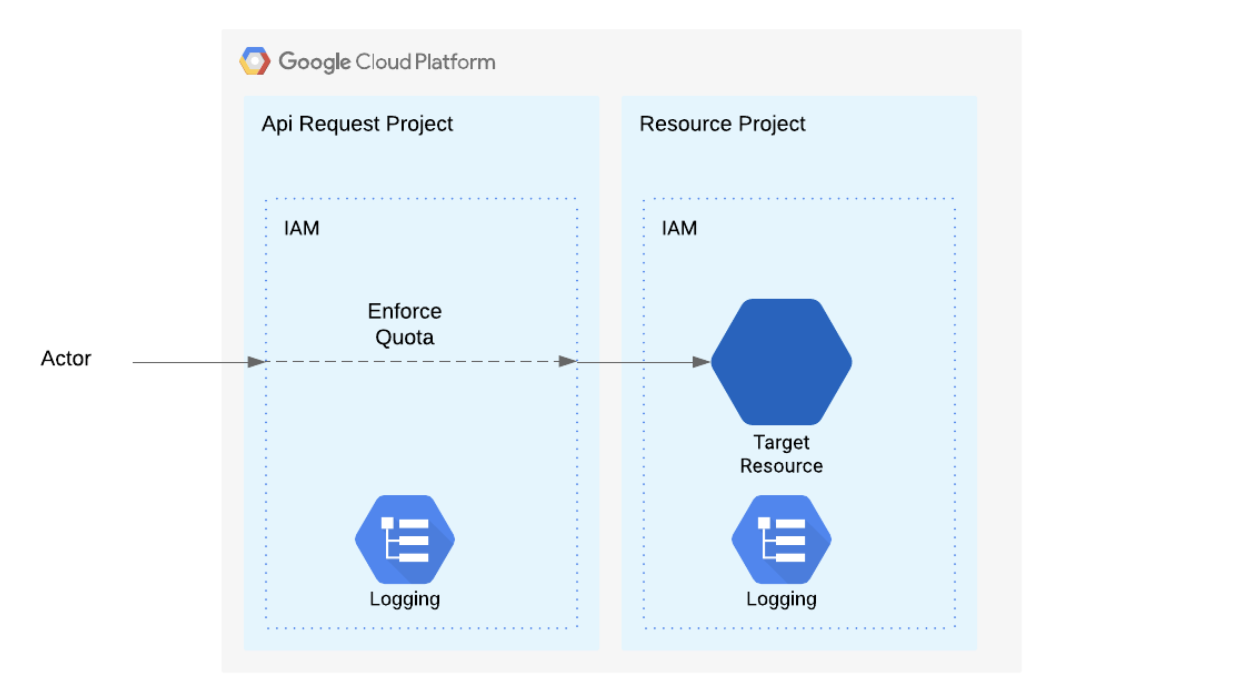Viewport: 1258px width, 694px height.
Task: Select the Logging icon in Api Request Project
Action: (x=404, y=539)
